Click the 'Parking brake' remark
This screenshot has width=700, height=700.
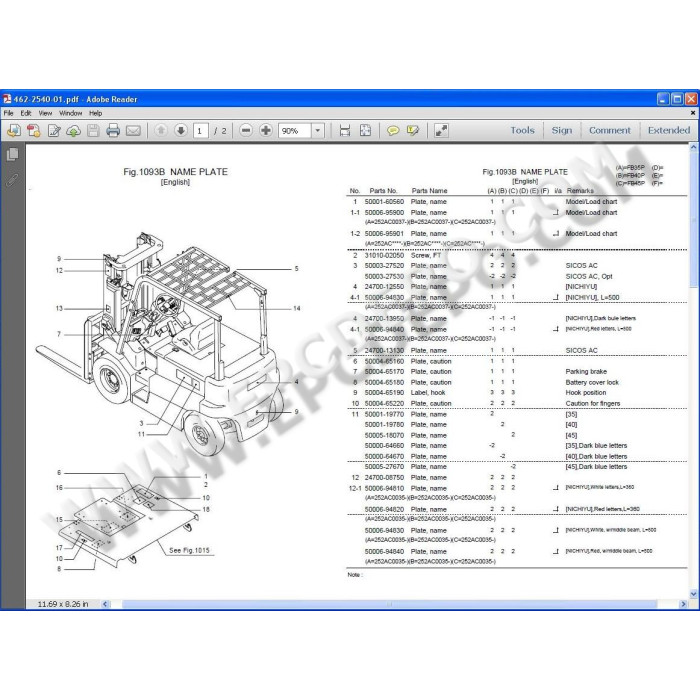coord(586,371)
